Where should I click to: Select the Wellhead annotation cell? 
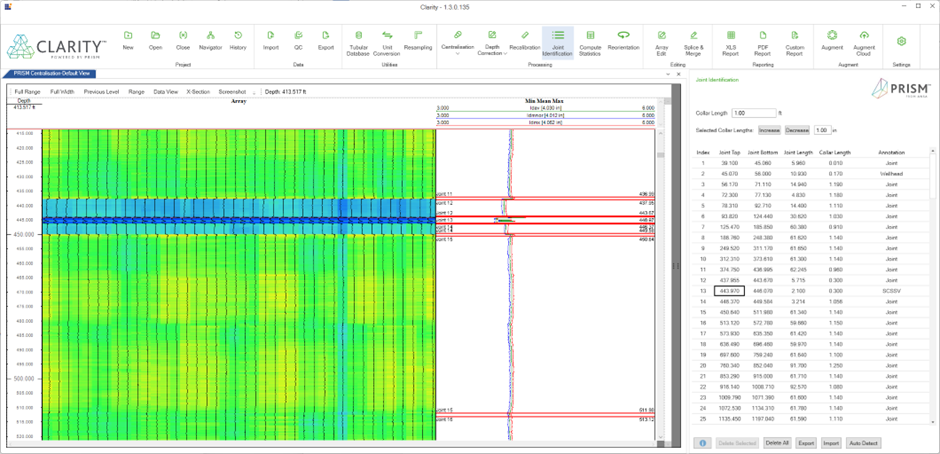click(x=892, y=173)
